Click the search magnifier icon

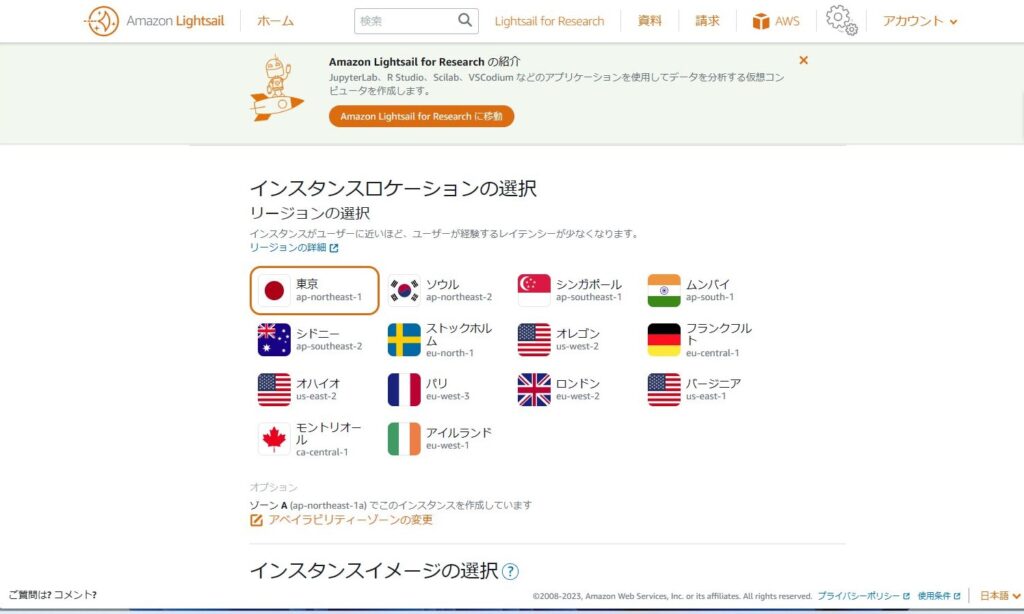(x=464, y=20)
